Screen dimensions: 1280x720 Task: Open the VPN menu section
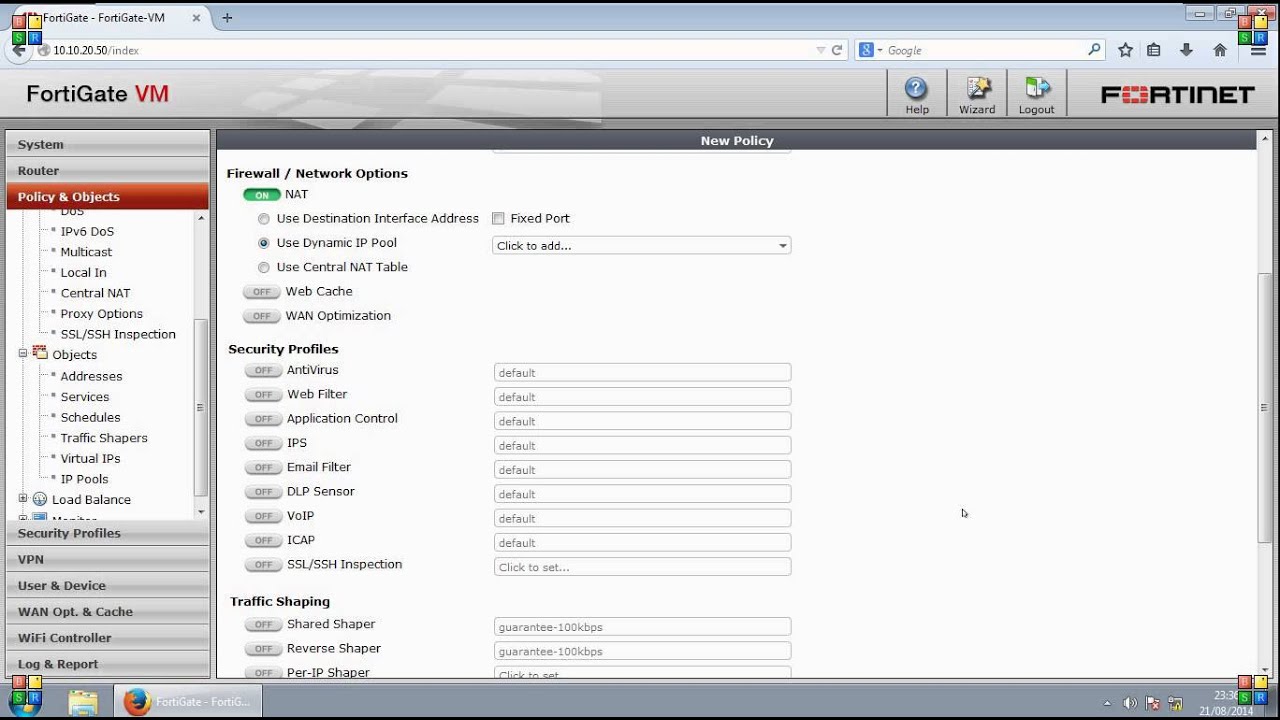108,559
